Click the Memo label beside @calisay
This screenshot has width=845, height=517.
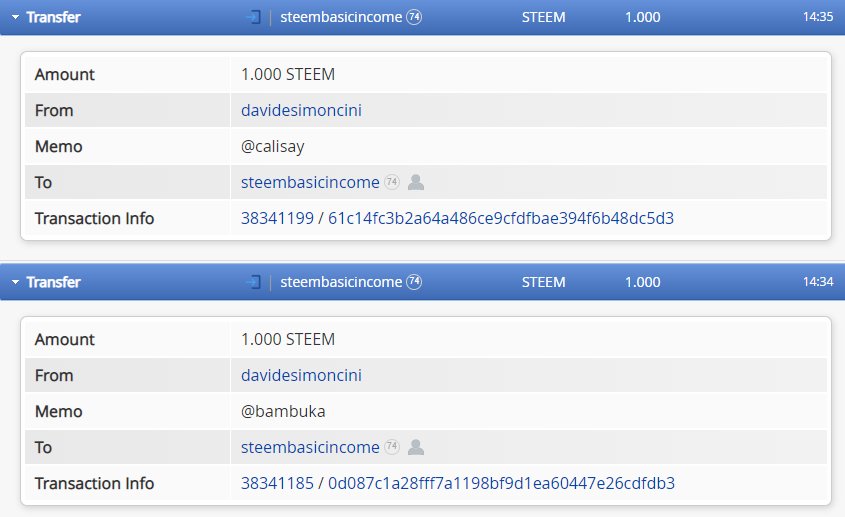(x=58, y=146)
